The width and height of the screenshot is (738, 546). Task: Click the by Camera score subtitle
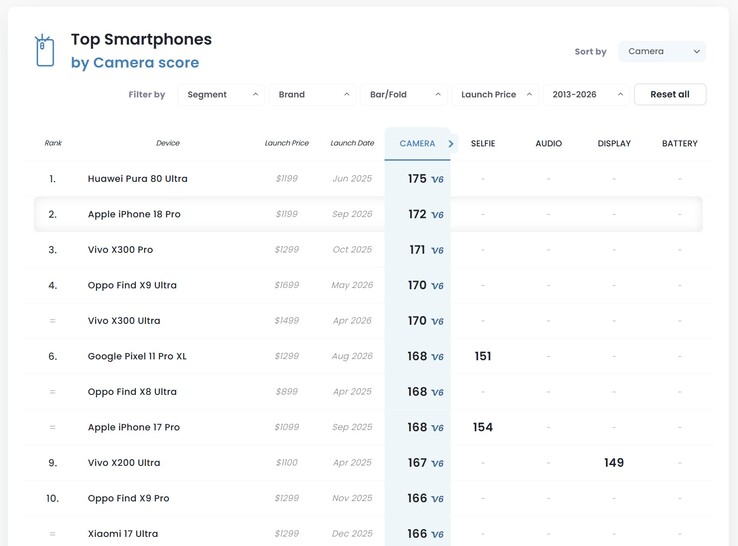pyautogui.click(x=135, y=63)
